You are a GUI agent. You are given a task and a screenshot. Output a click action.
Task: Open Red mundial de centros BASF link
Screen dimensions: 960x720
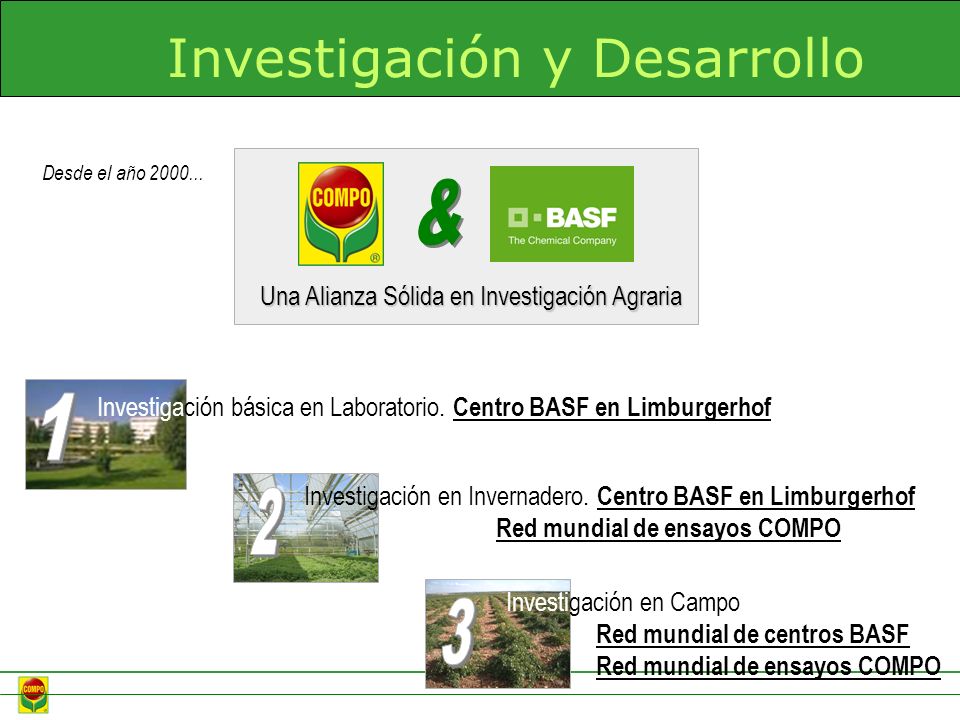pyautogui.click(x=752, y=634)
